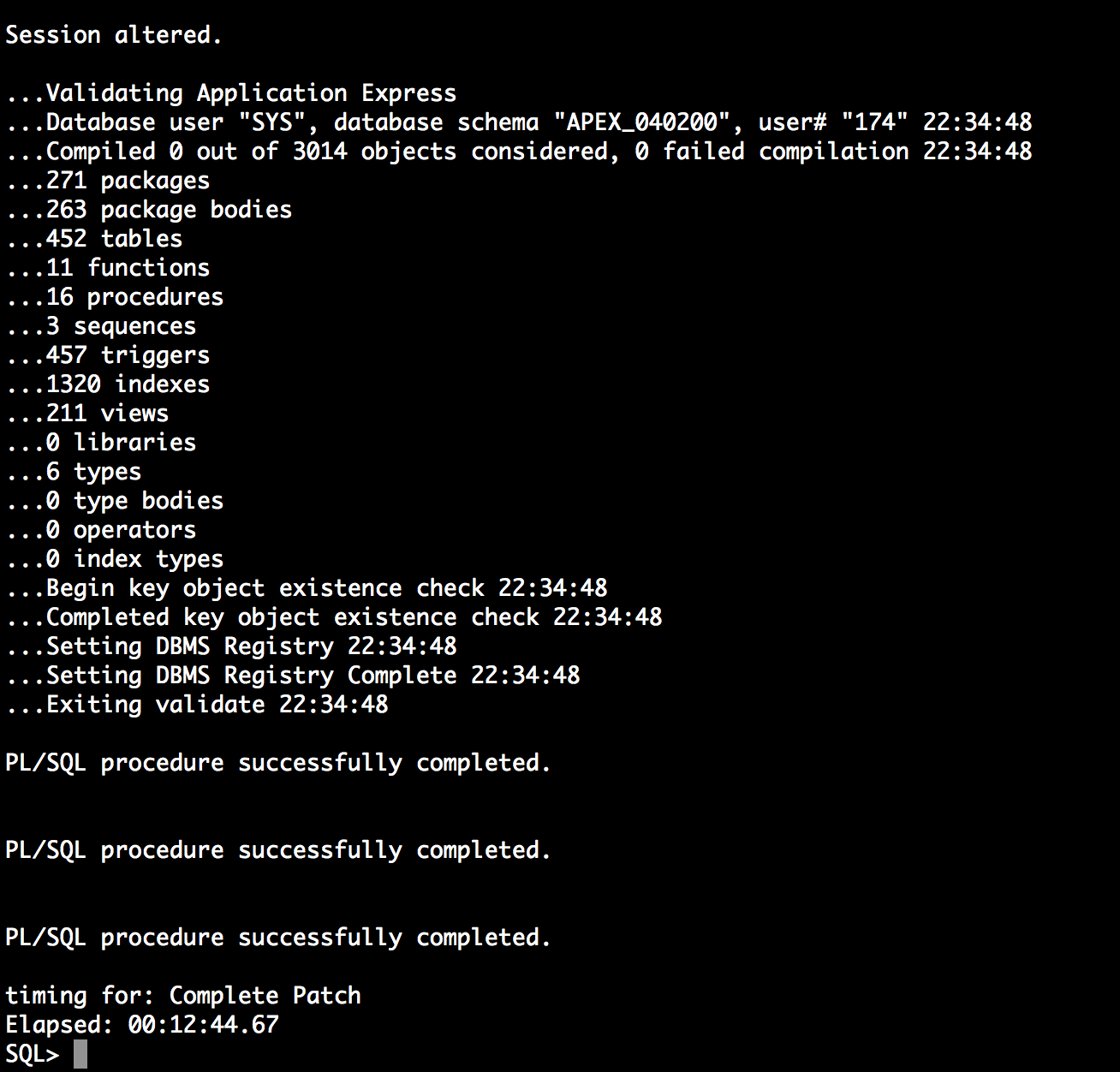
Task: Click the '211 views' line
Action: click(87, 414)
